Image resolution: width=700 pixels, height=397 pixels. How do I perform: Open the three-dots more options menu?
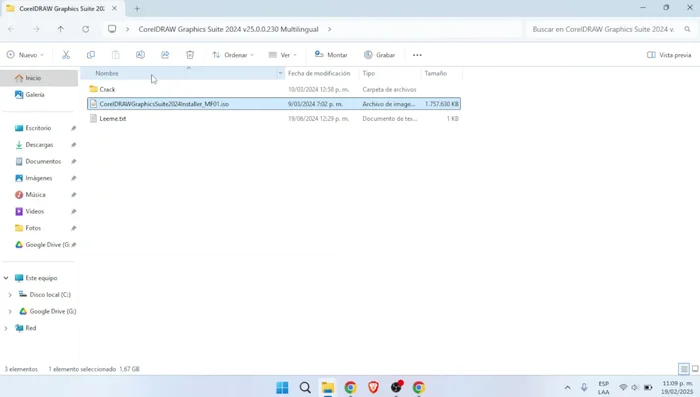[417, 55]
